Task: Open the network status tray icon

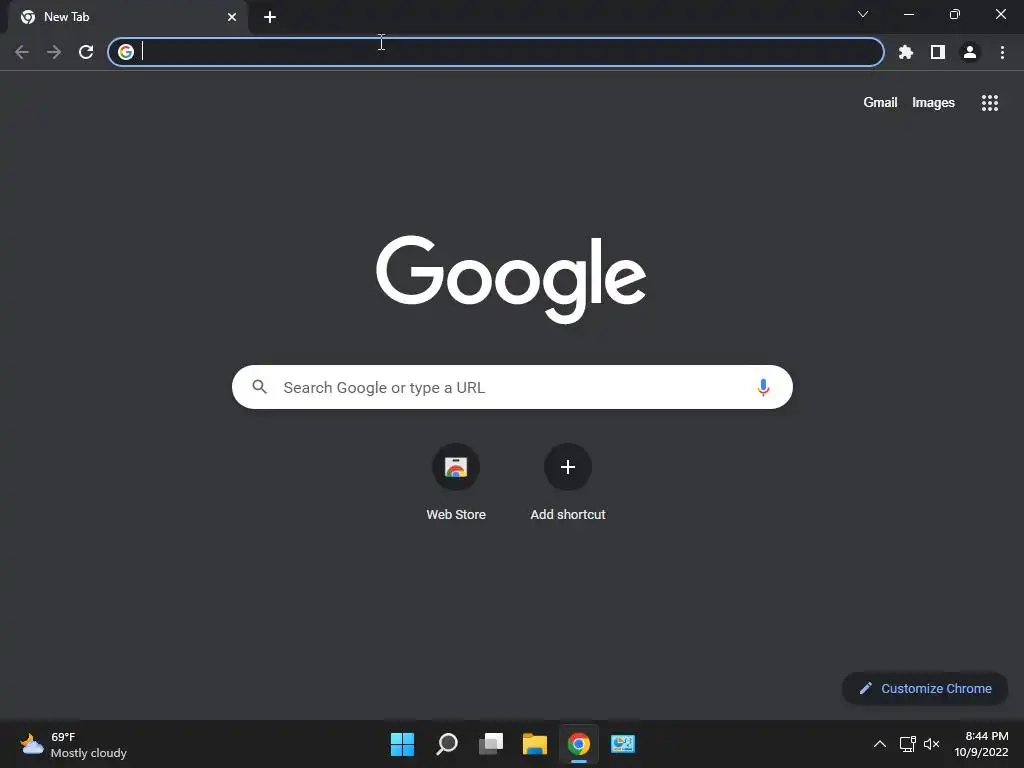Action: (x=907, y=744)
